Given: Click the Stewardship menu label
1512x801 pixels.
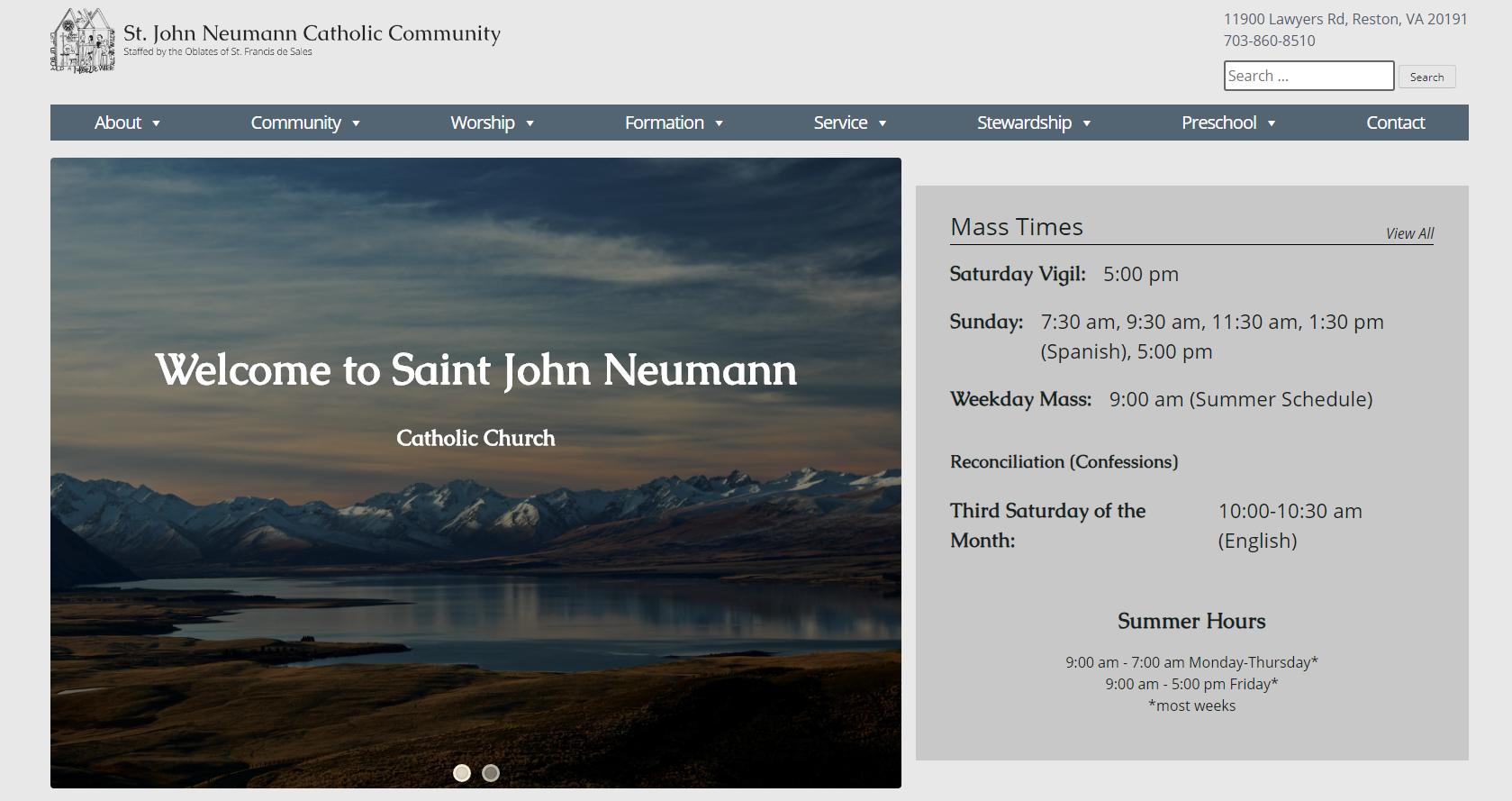Looking at the screenshot, I should (x=1024, y=123).
